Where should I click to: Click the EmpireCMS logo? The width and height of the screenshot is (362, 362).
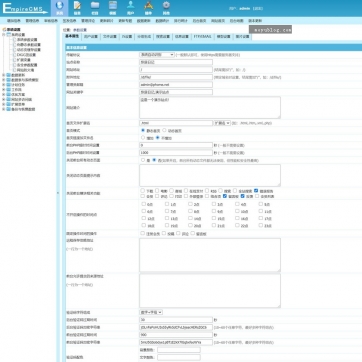pos(24,8)
